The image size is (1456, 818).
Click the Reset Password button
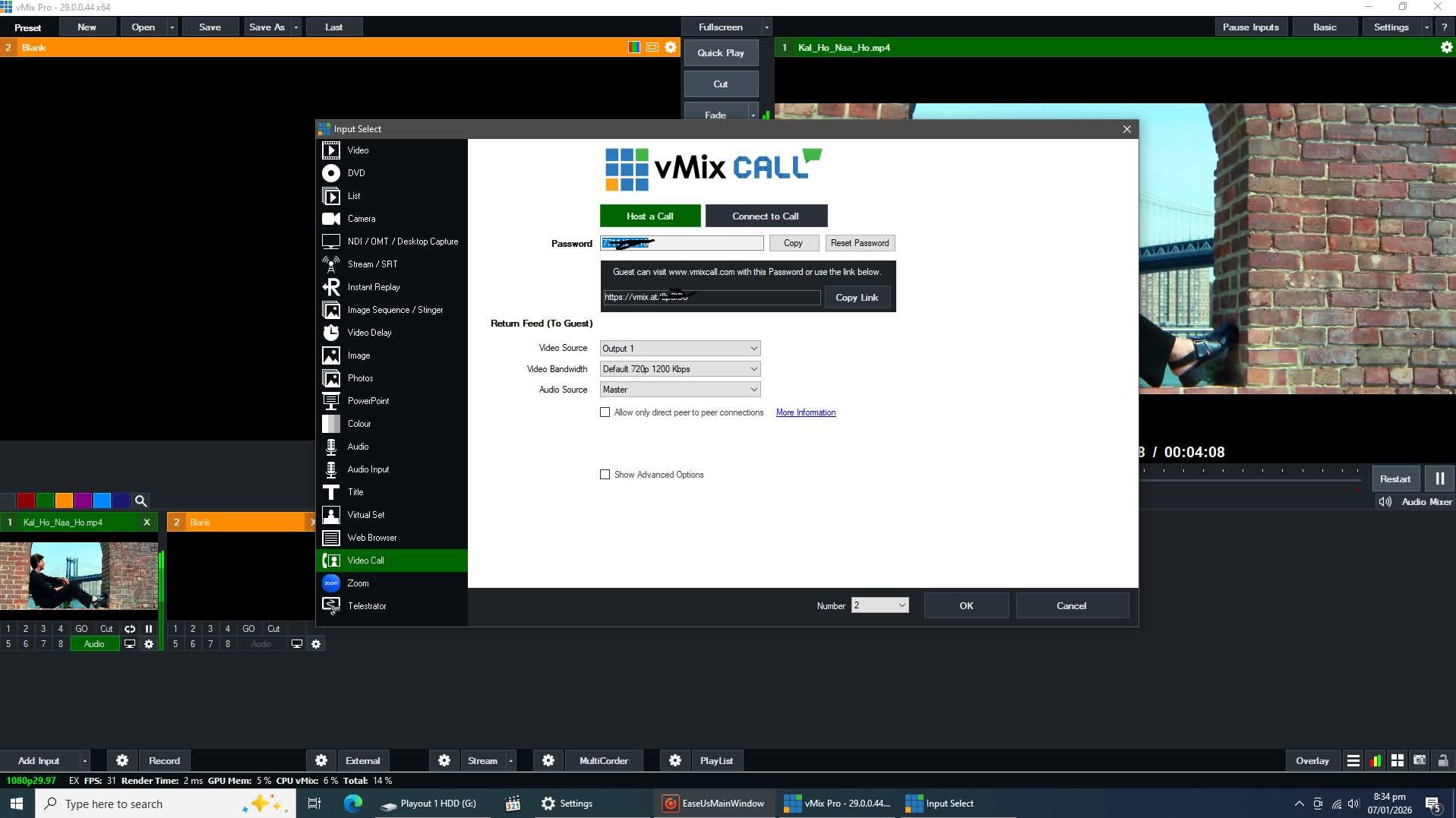860,243
